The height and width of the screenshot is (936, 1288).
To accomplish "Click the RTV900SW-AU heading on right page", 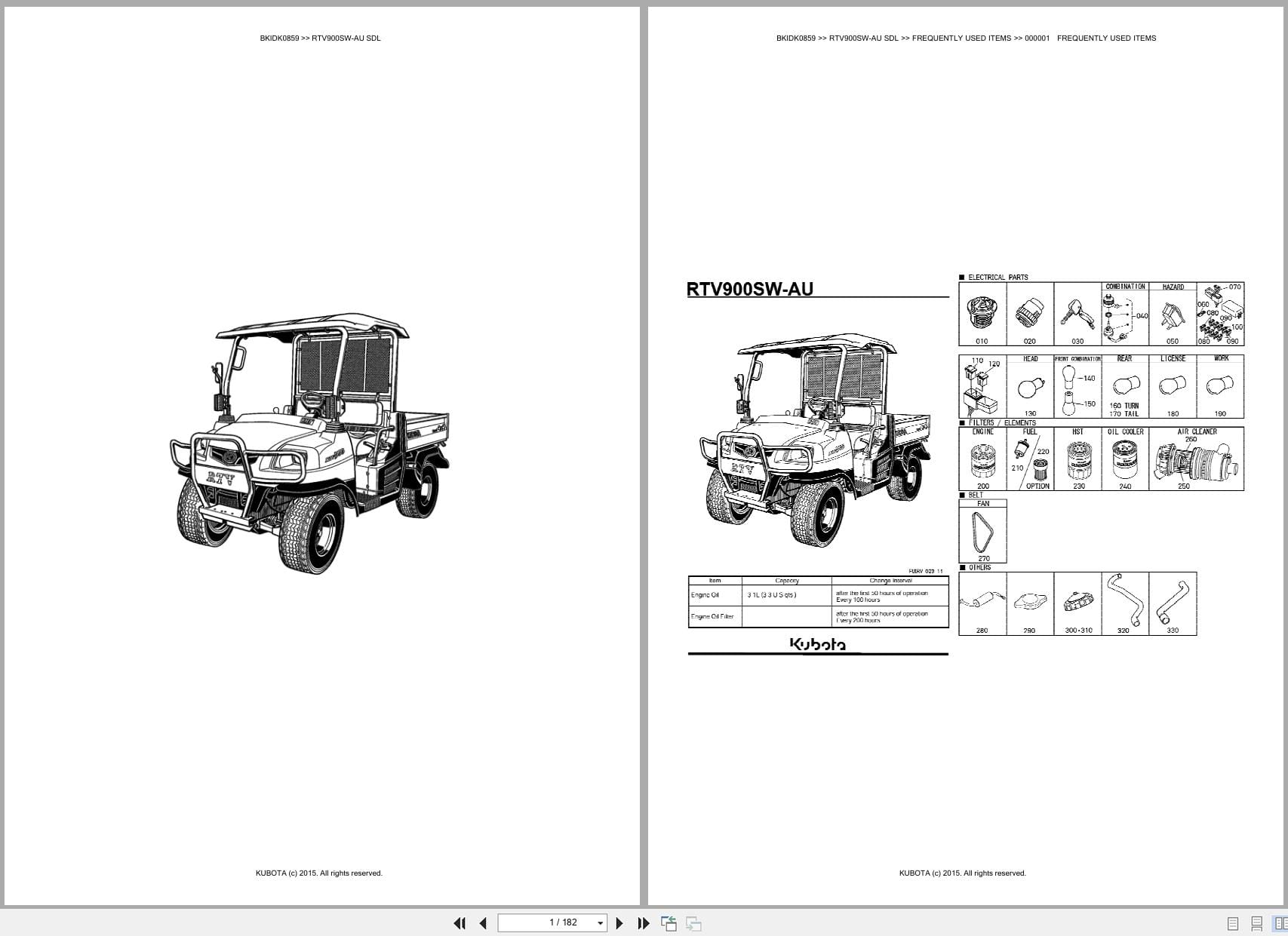I will (750, 287).
